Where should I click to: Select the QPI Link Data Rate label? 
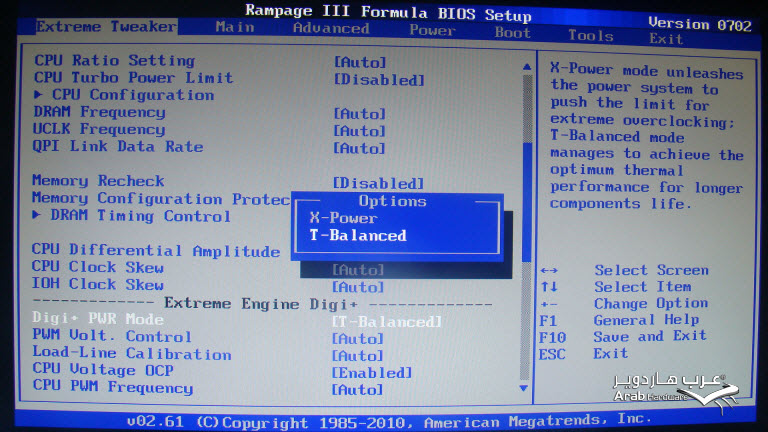coord(118,146)
